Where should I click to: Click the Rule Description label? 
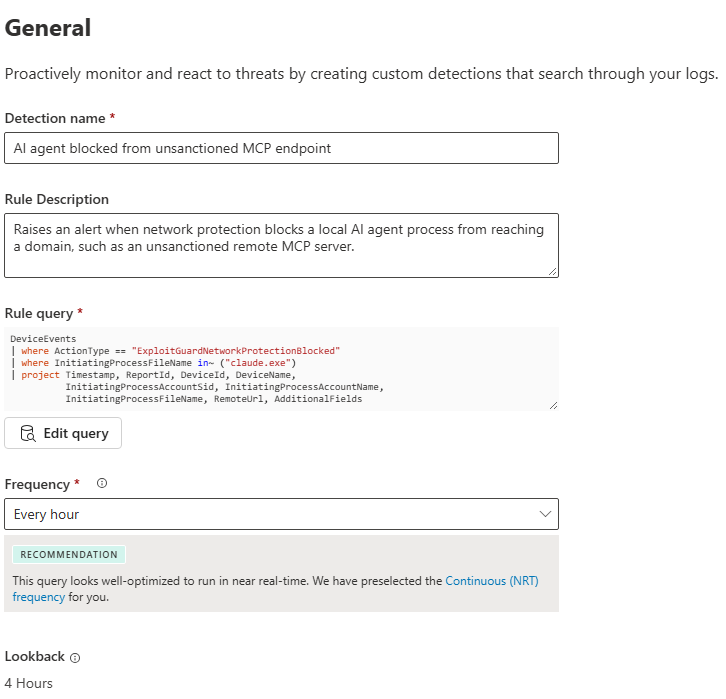click(56, 199)
